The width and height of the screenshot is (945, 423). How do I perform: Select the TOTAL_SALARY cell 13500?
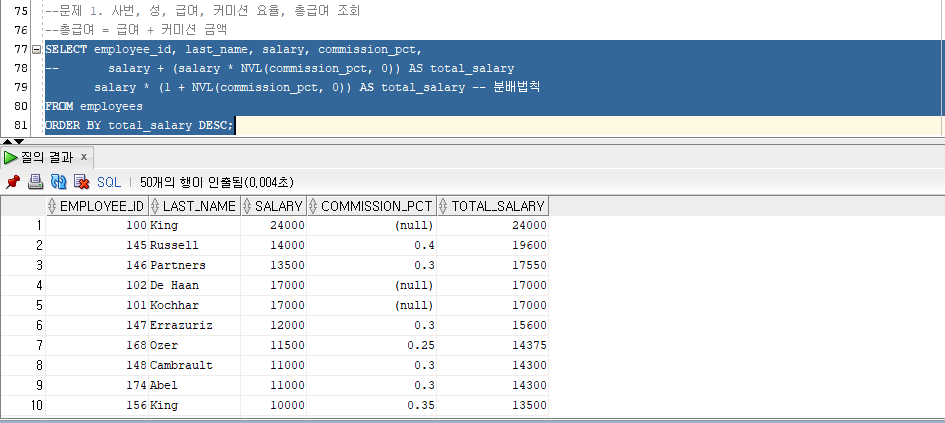tap(492, 406)
